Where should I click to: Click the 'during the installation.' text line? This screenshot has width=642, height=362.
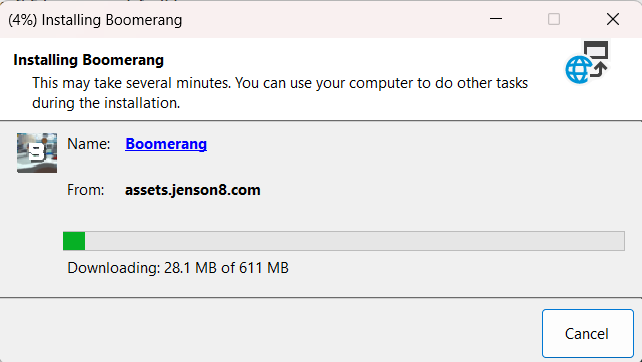106,103
